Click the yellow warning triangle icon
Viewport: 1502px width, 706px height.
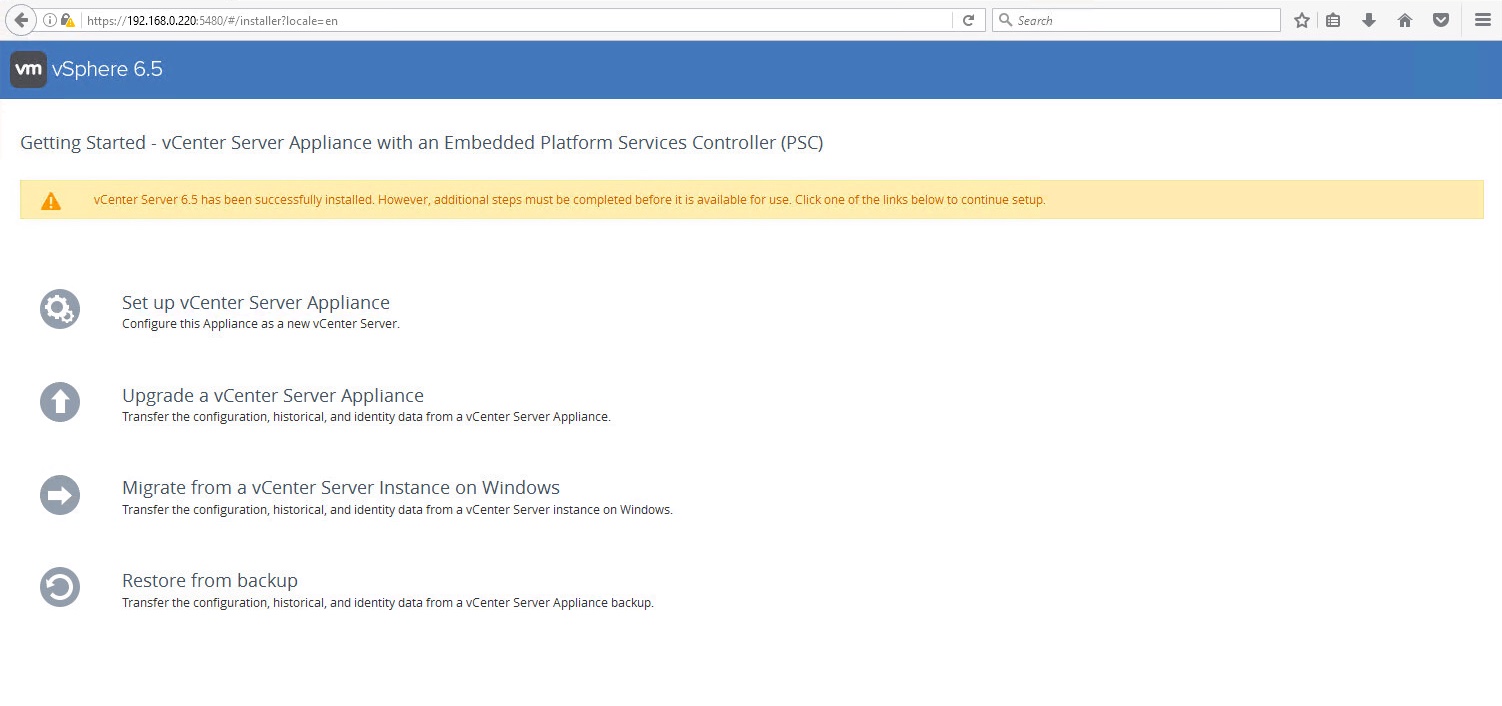point(51,201)
